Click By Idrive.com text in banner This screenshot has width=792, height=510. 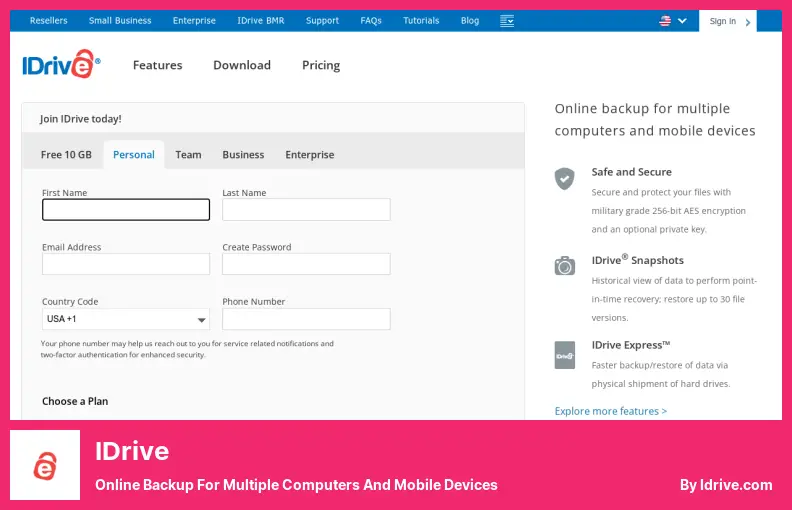[726, 485]
